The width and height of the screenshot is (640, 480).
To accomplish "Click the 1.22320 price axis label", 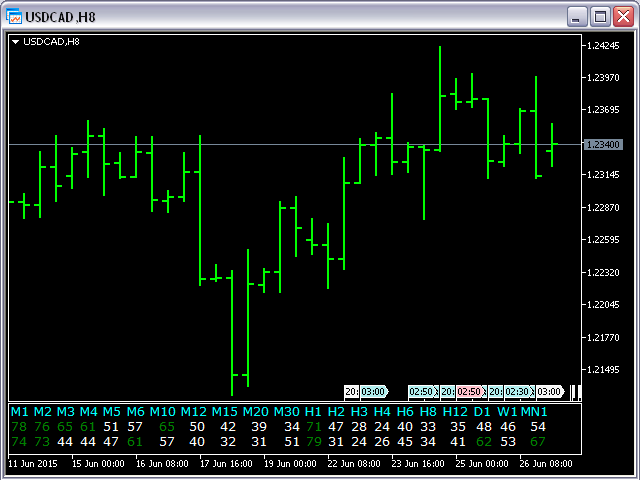I will point(603,272).
